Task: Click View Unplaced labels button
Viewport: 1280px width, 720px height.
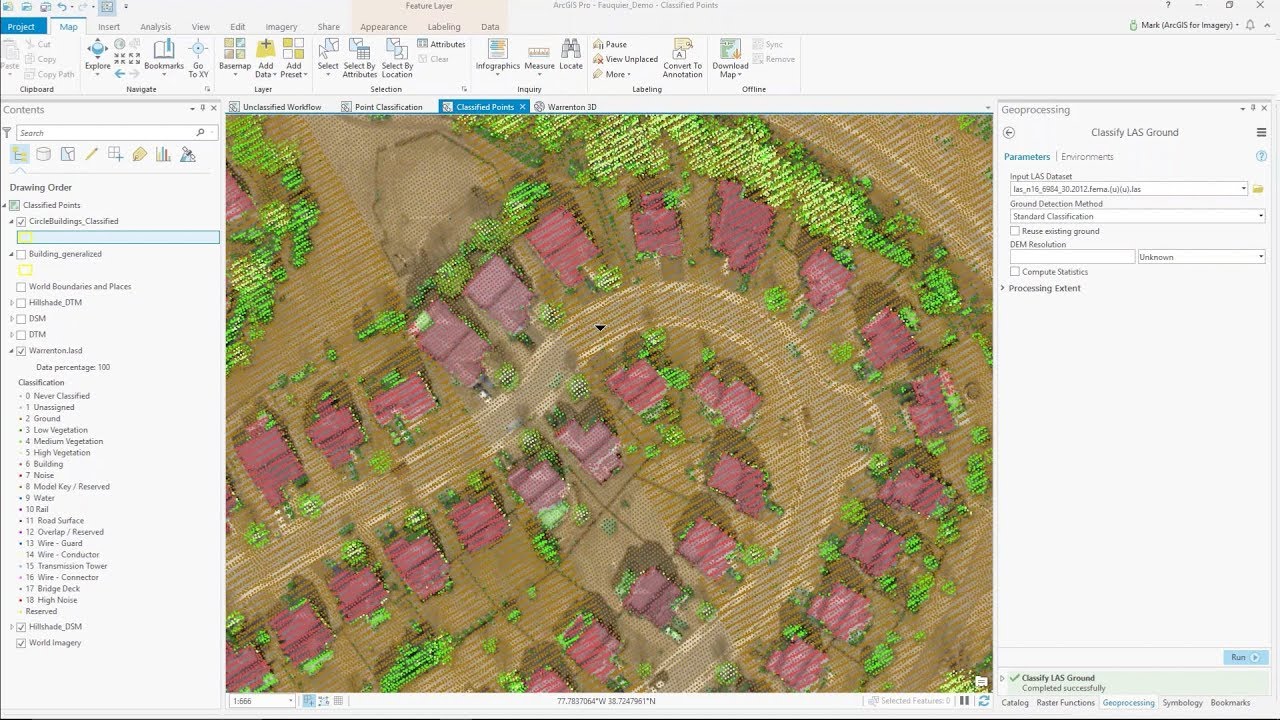Action: pyautogui.click(x=625, y=59)
